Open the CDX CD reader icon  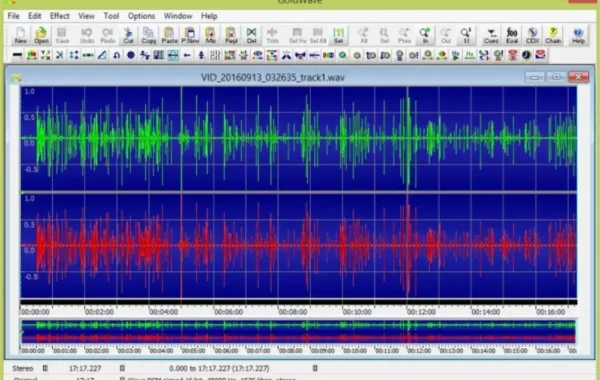pyautogui.click(x=532, y=36)
